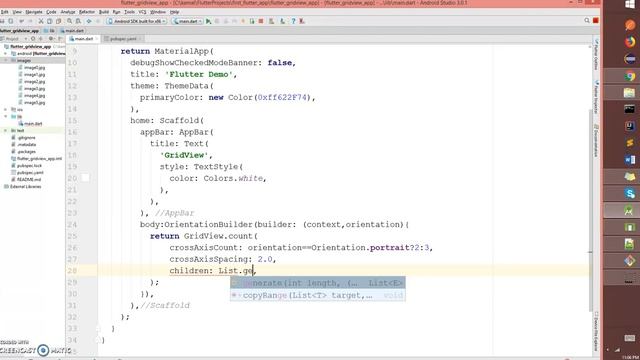Open the VCS menu
640x360 pixels.
click(x=142, y=12)
